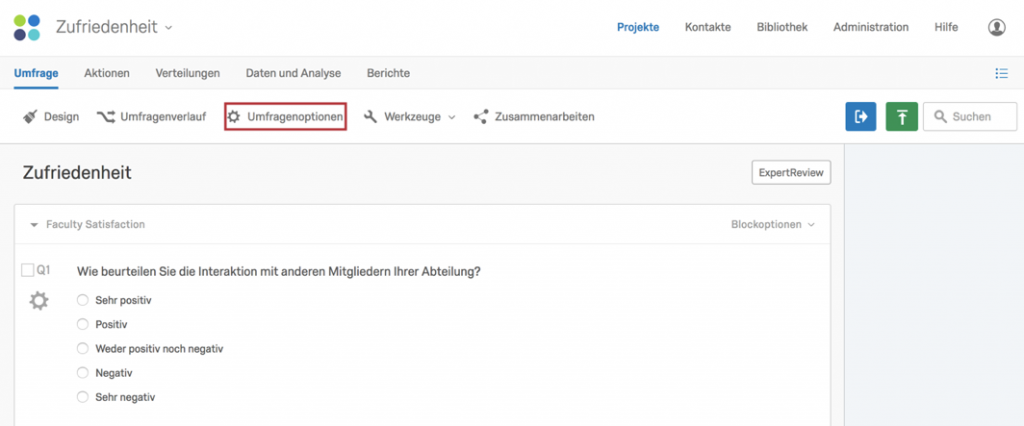This screenshot has width=1024, height=426.
Task: Click the wrench Werkzeuge icon
Action: (x=370, y=117)
